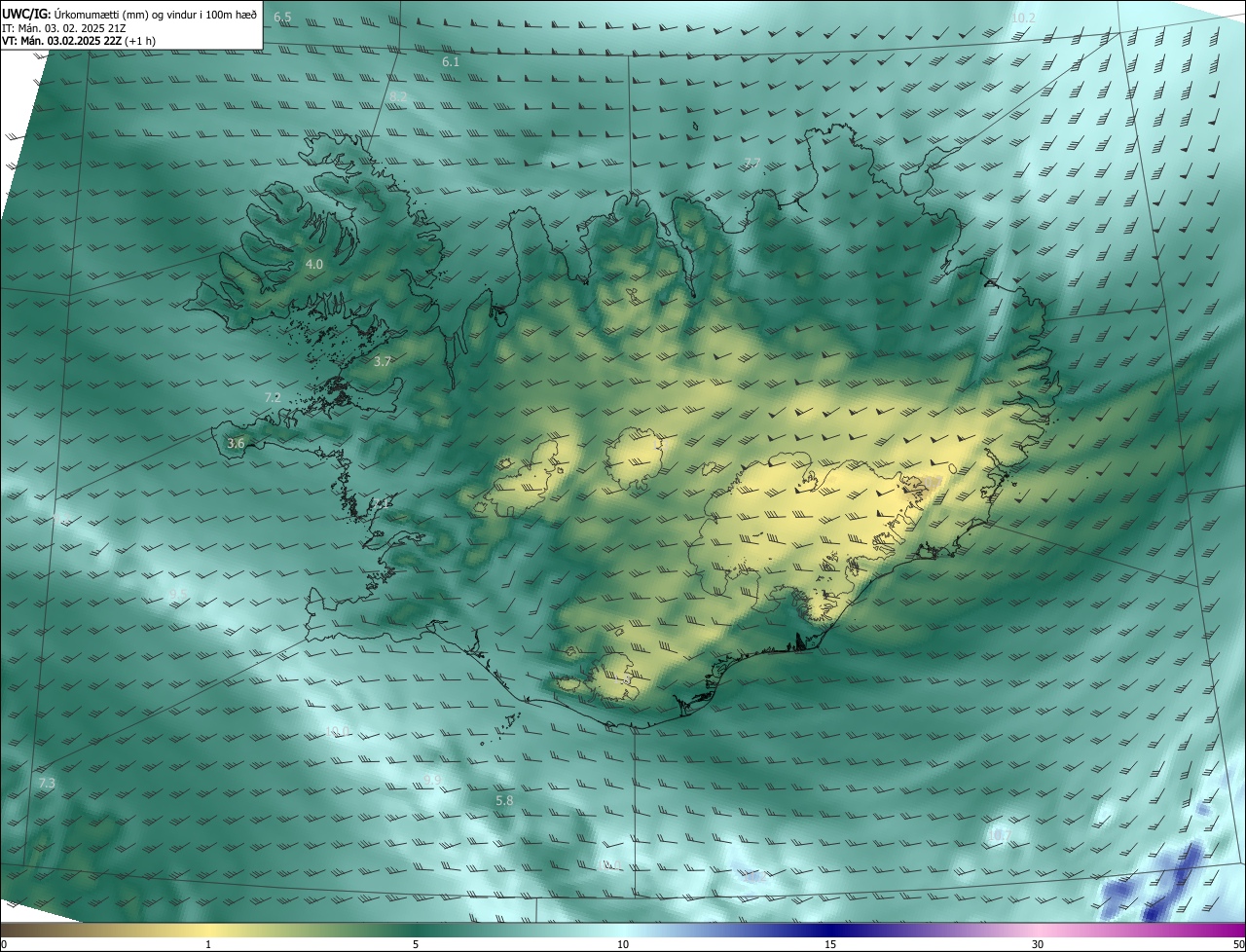Image resolution: width=1246 pixels, height=952 pixels.
Task: Click the map value label "10.2"
Action: (x=1023, y=18)
